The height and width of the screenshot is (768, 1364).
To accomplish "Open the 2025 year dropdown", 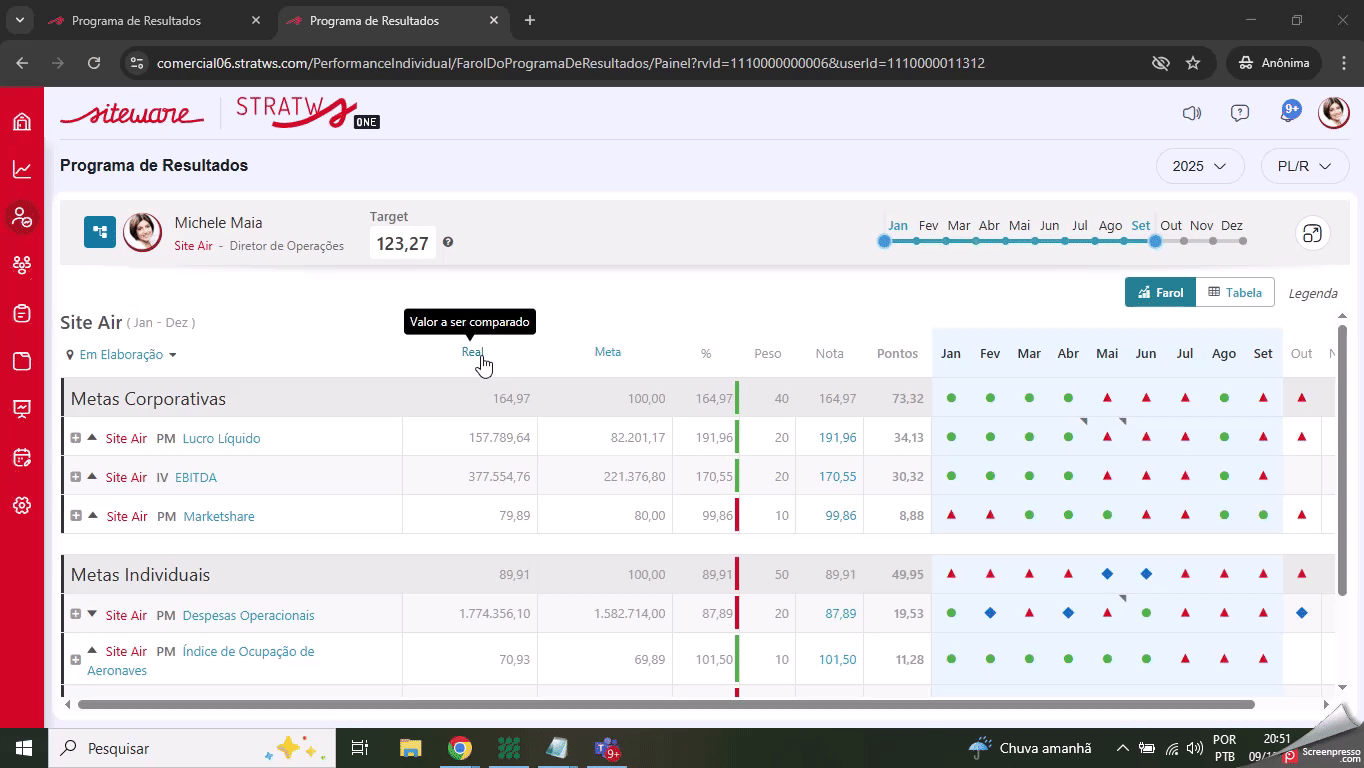I will click(x=1199, y=166).
